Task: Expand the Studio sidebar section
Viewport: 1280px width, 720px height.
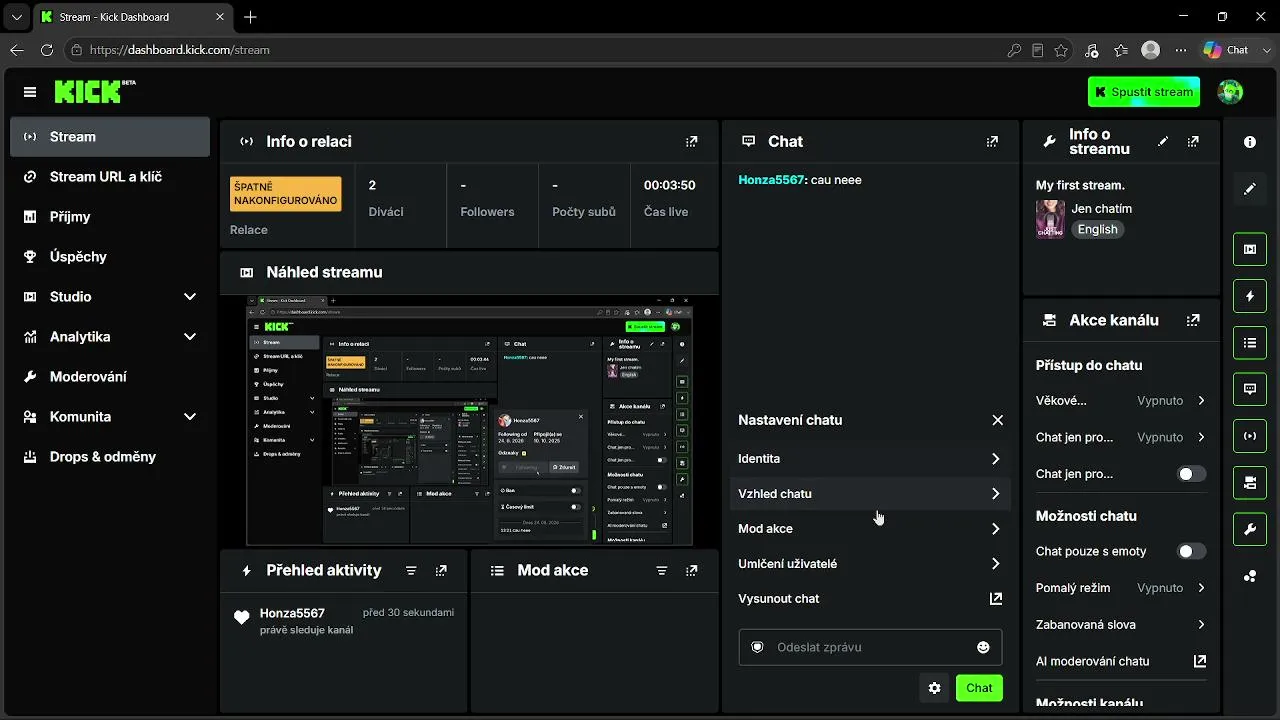Action: click(110, 297)
